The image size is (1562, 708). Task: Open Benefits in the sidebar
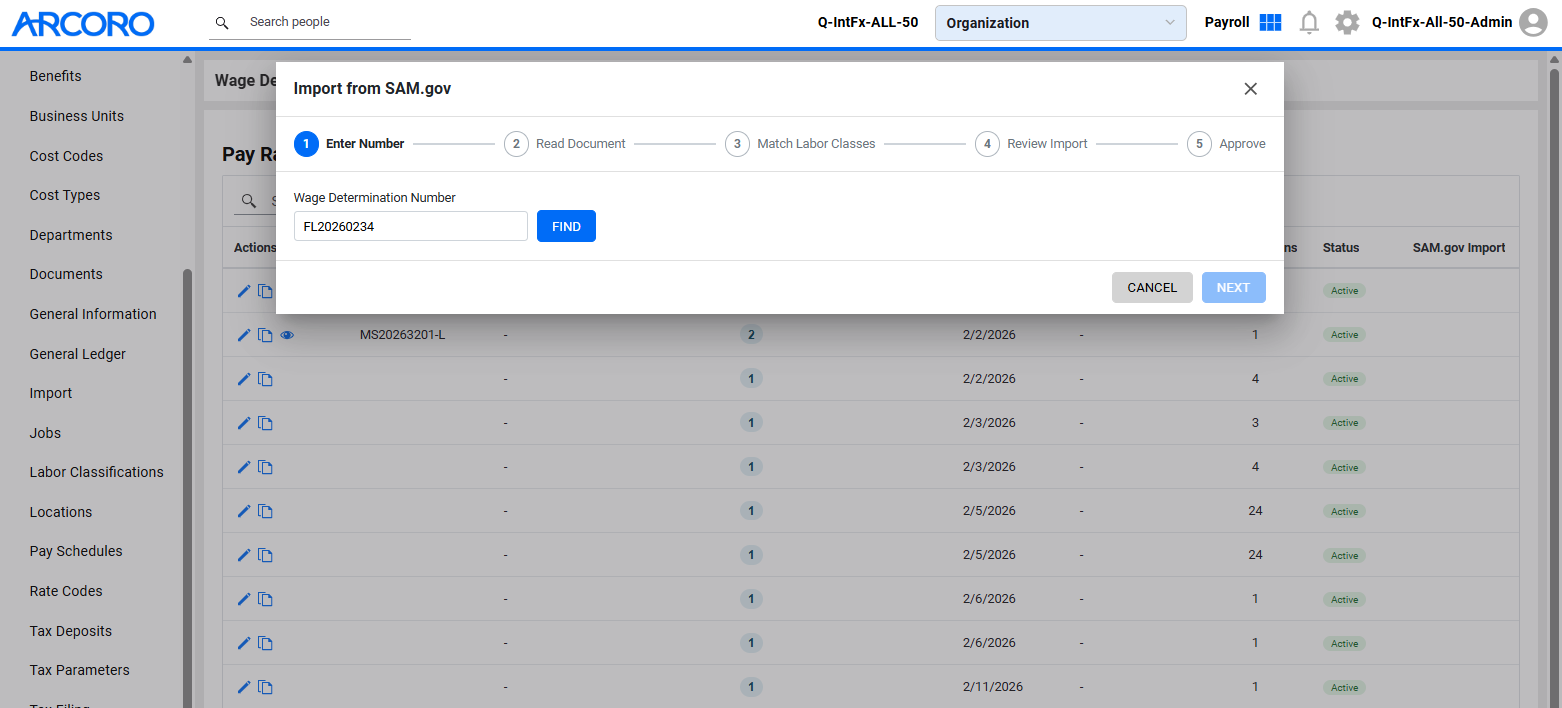tap(56, 76)
